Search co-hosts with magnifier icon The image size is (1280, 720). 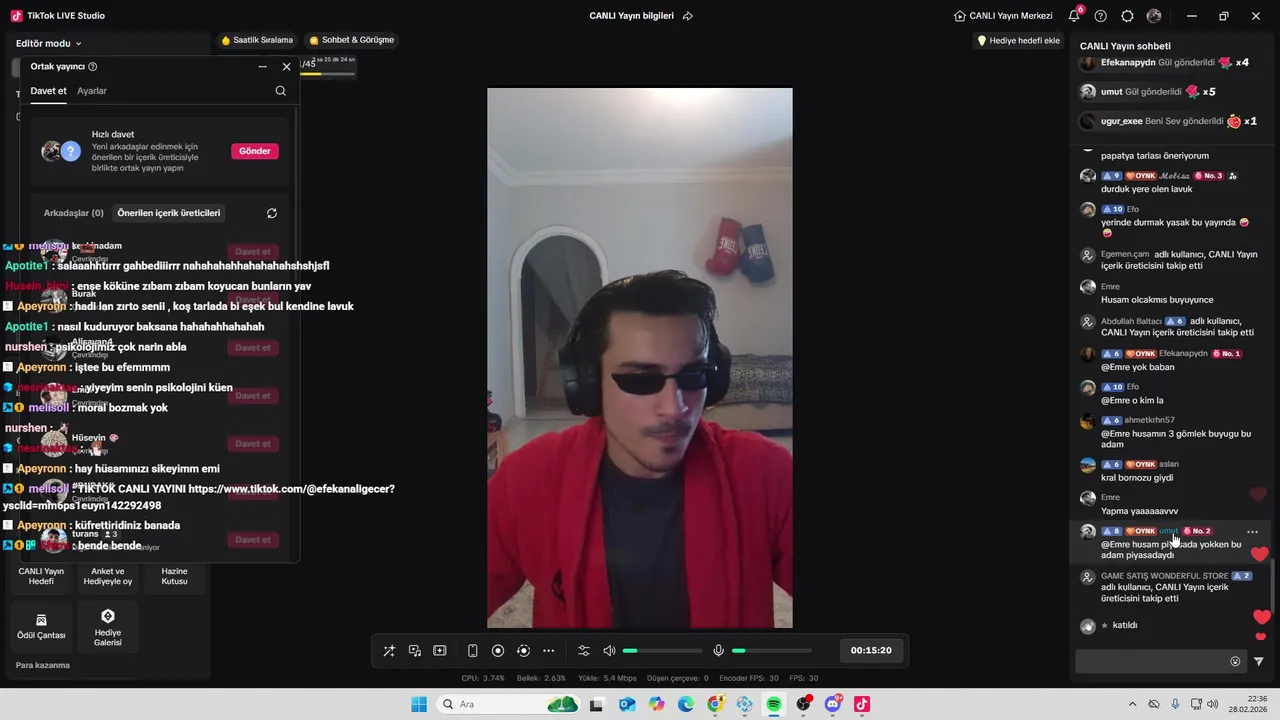280,91
